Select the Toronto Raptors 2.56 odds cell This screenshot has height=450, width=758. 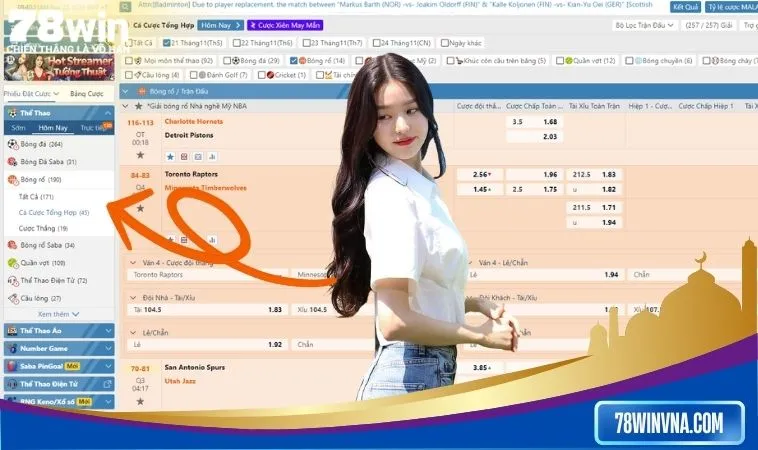tap(480, 174)
